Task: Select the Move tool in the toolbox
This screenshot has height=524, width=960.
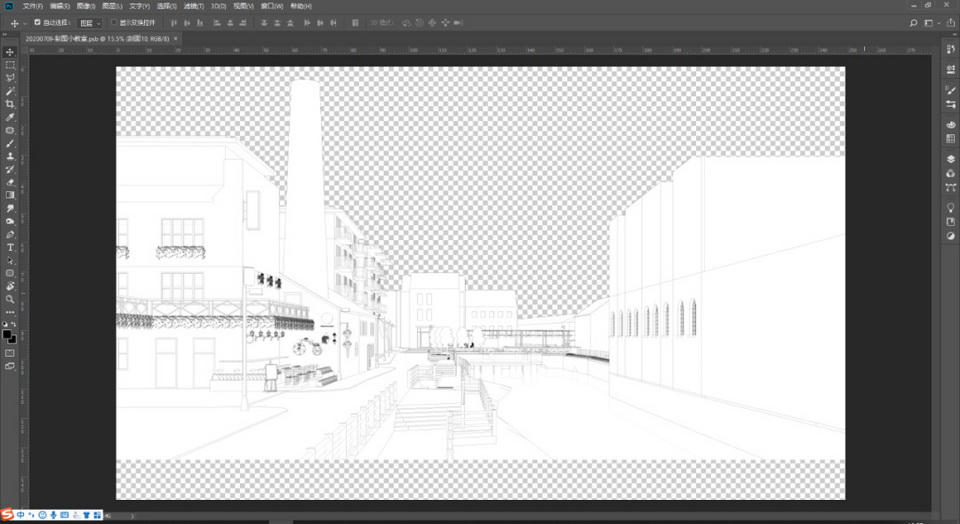Action: click(x=10, y=52)
